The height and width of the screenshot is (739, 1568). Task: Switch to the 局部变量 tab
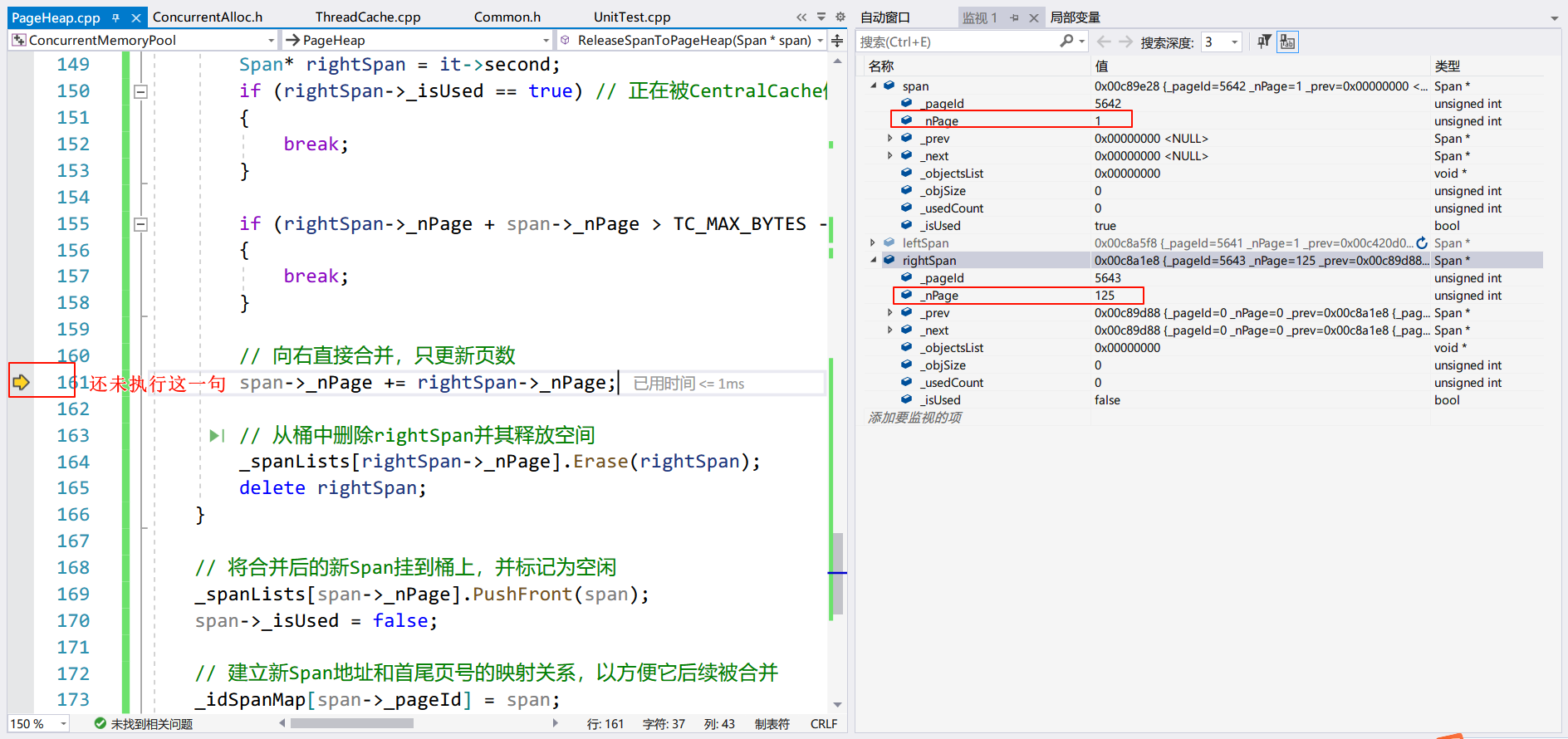pos(1075,17)
